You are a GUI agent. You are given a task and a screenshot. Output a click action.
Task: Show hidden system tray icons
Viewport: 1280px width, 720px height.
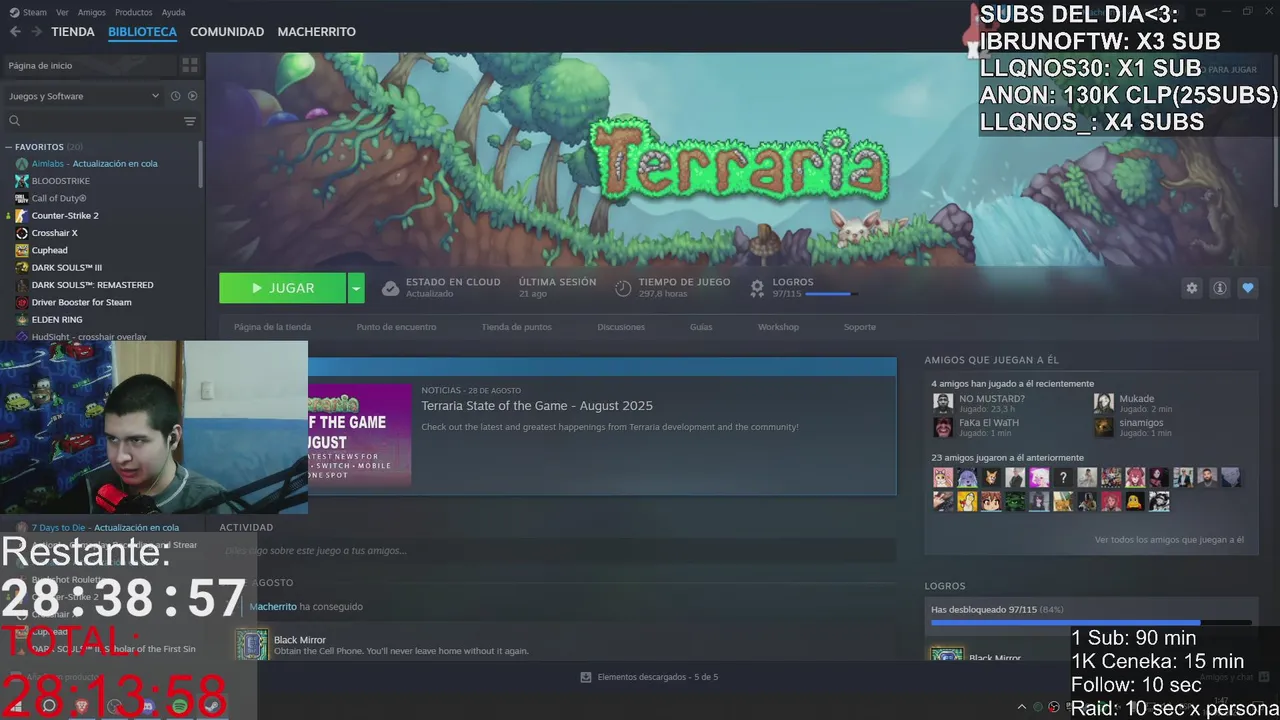click(x=1021, y=707)
